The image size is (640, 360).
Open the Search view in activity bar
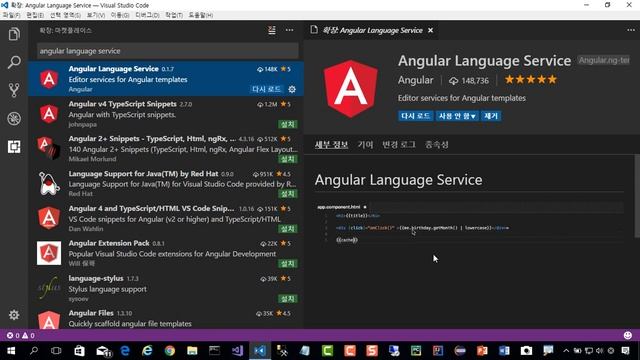pyautogui.click(x=14, y=62)
